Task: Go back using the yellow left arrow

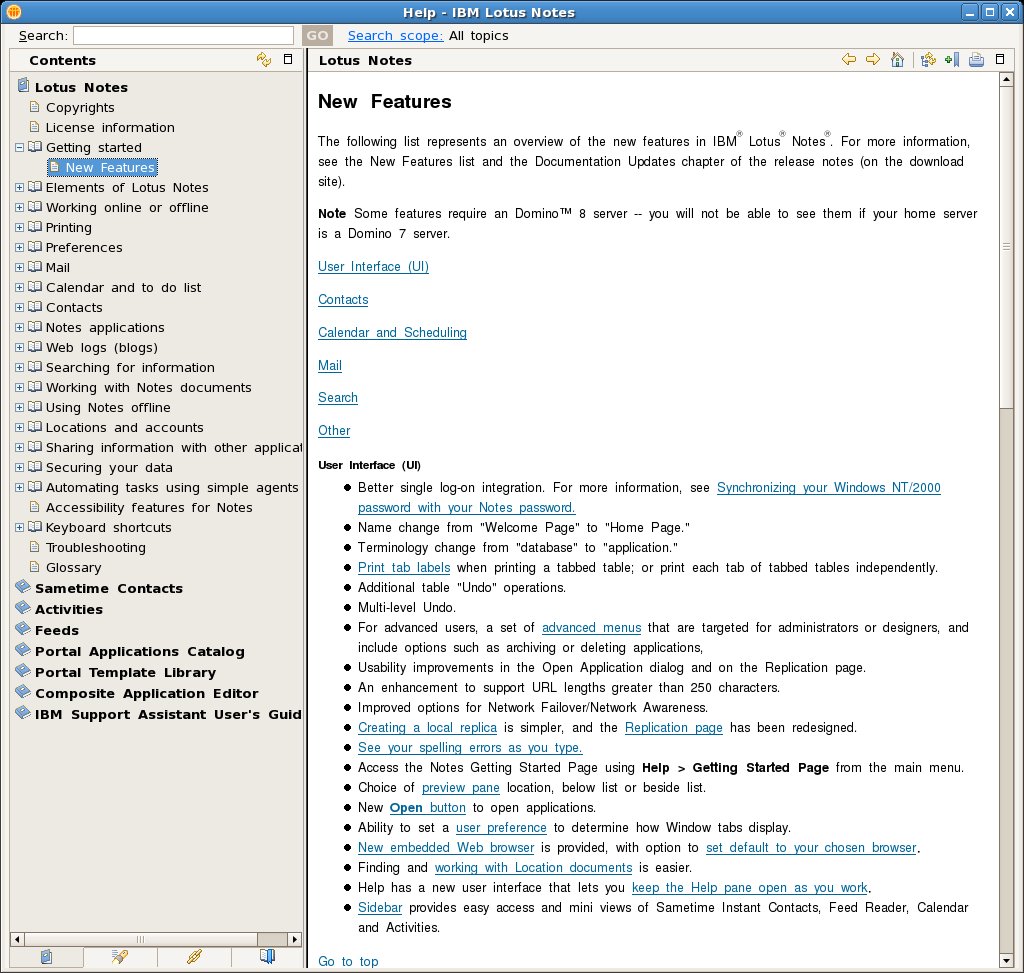Action: [x=848, y=59]
